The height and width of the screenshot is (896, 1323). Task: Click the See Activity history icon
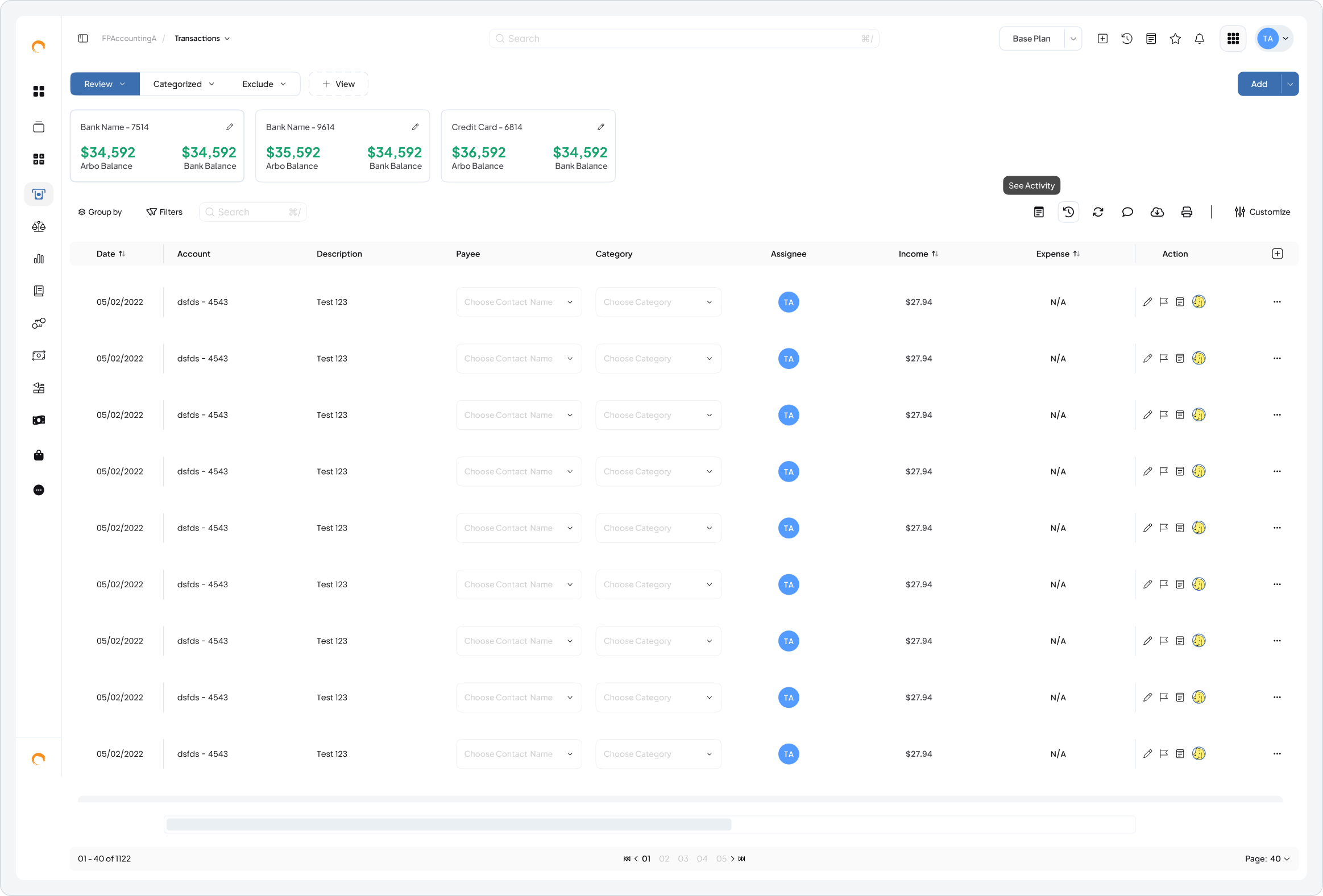pos(1068,211)
